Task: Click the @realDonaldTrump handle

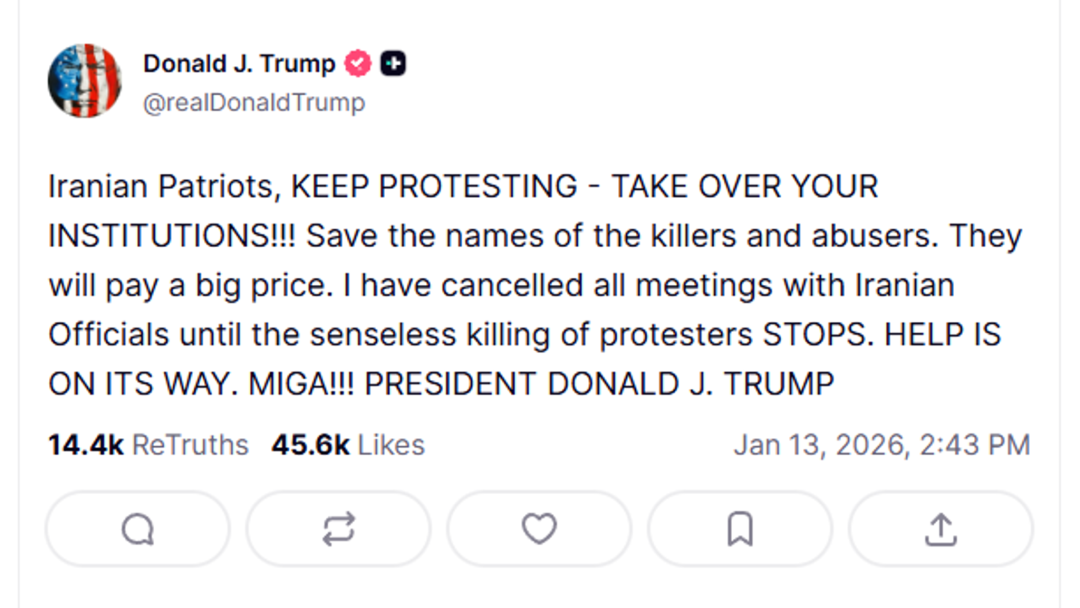Action: (254, 103)
